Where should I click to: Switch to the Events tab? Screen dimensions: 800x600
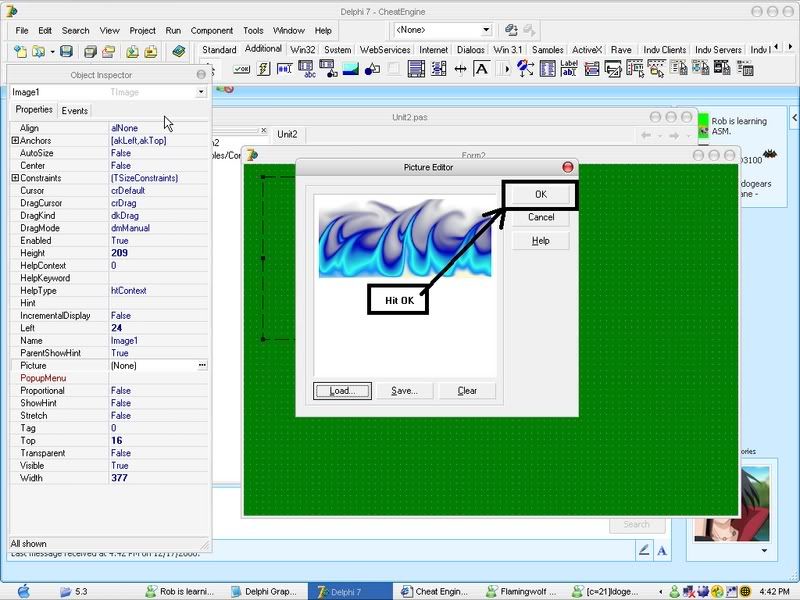pos(75,111)
